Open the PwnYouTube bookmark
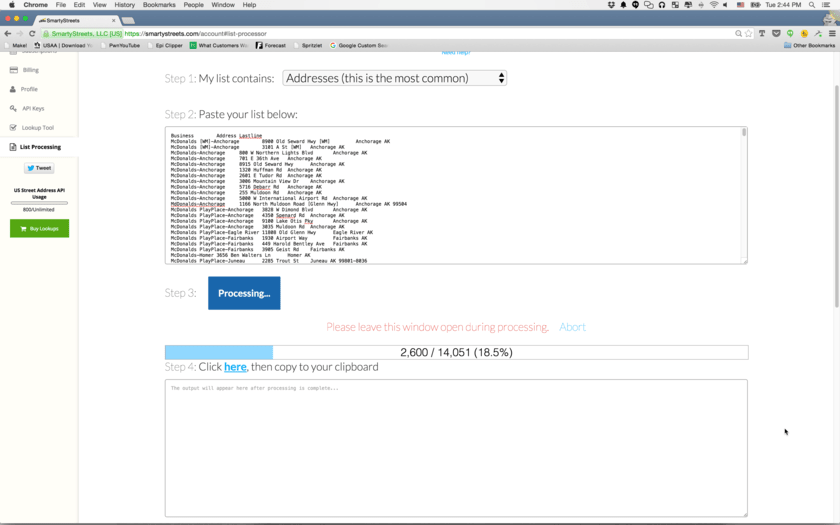 (x=121, y=46)
